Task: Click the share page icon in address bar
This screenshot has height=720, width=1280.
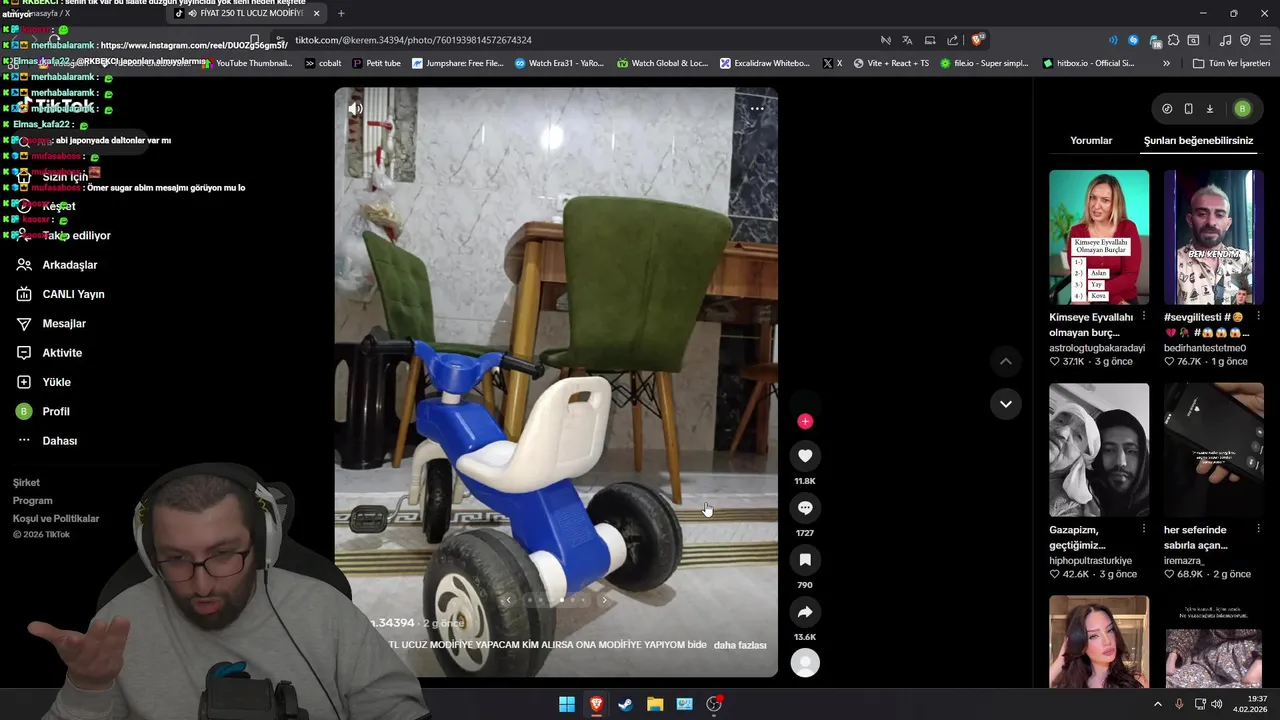Action: [x=952, y=40]
